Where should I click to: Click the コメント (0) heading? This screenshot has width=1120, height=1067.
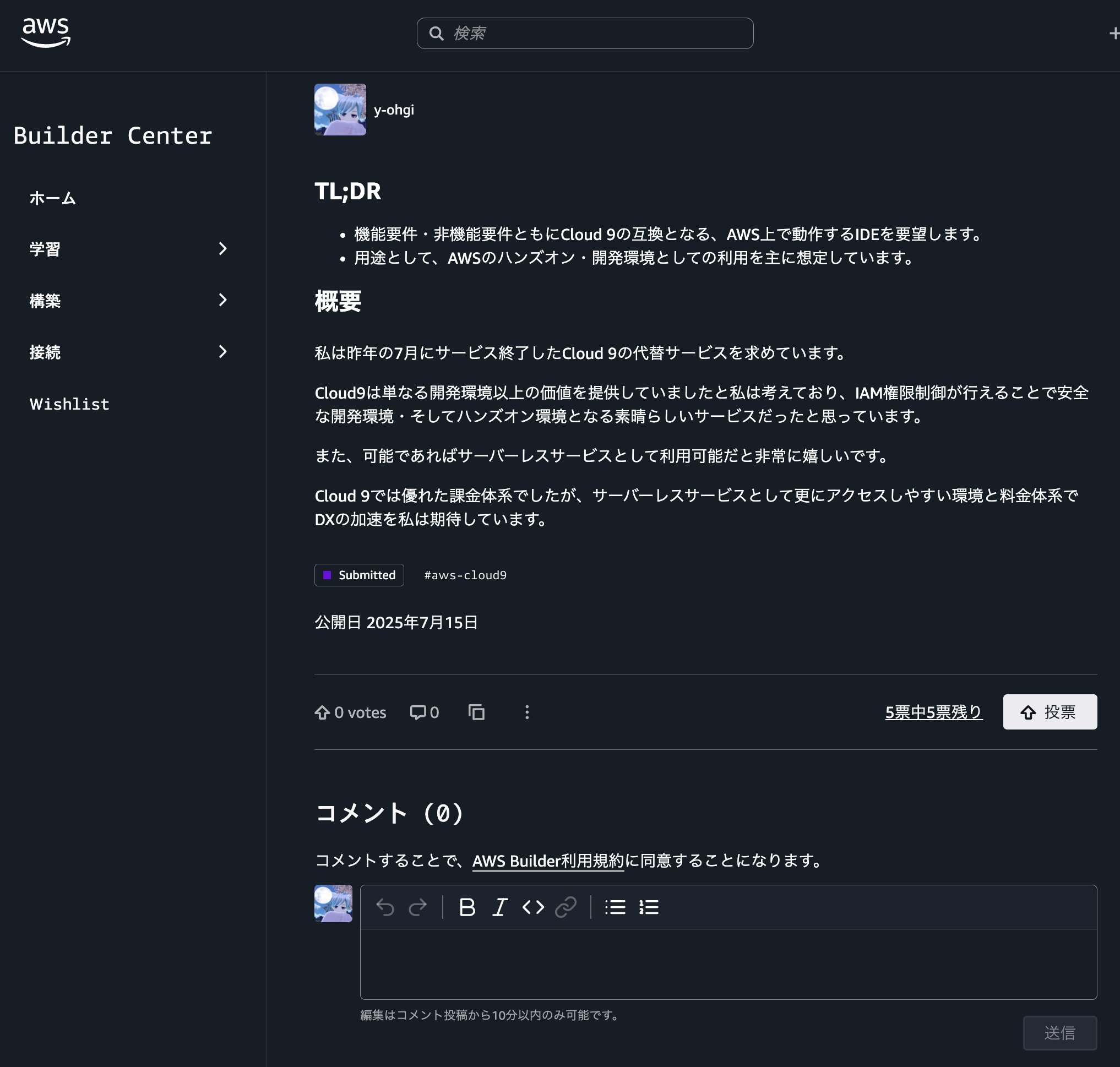pyautogui.click(x=390, y=813)
